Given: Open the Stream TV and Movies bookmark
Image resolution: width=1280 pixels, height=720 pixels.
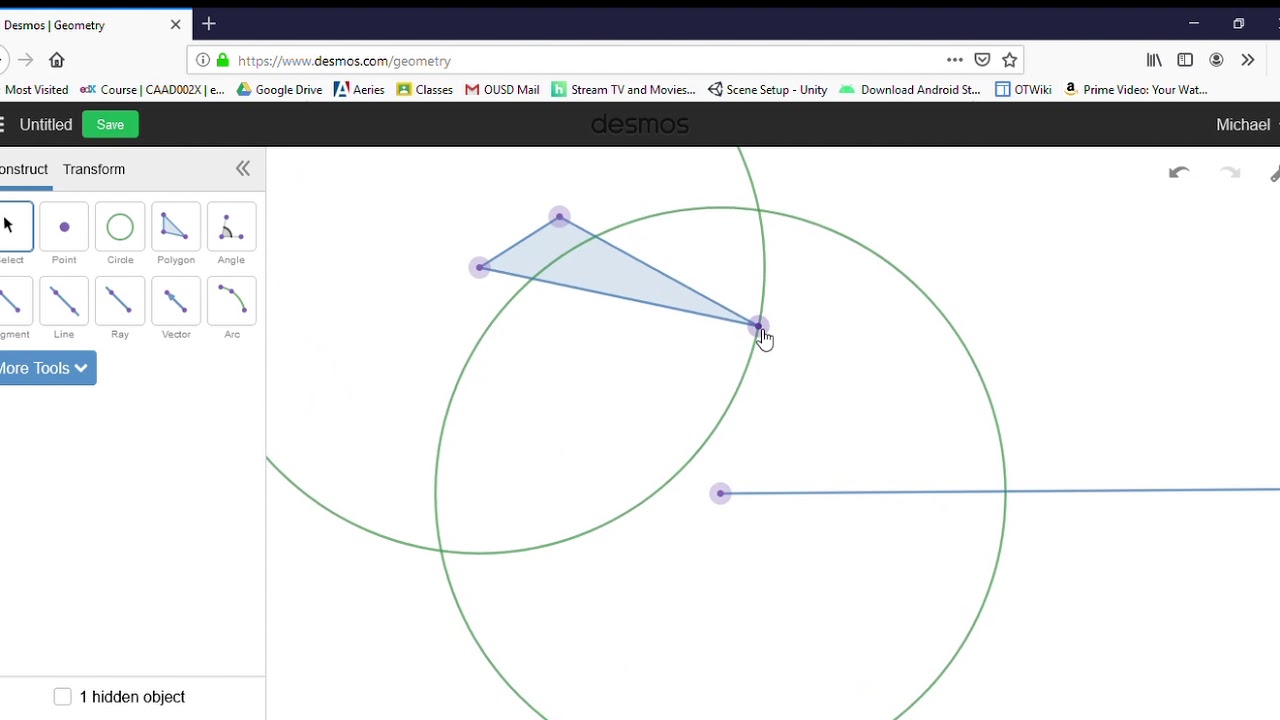Looking at the screenshot, I should pos(624,89).
